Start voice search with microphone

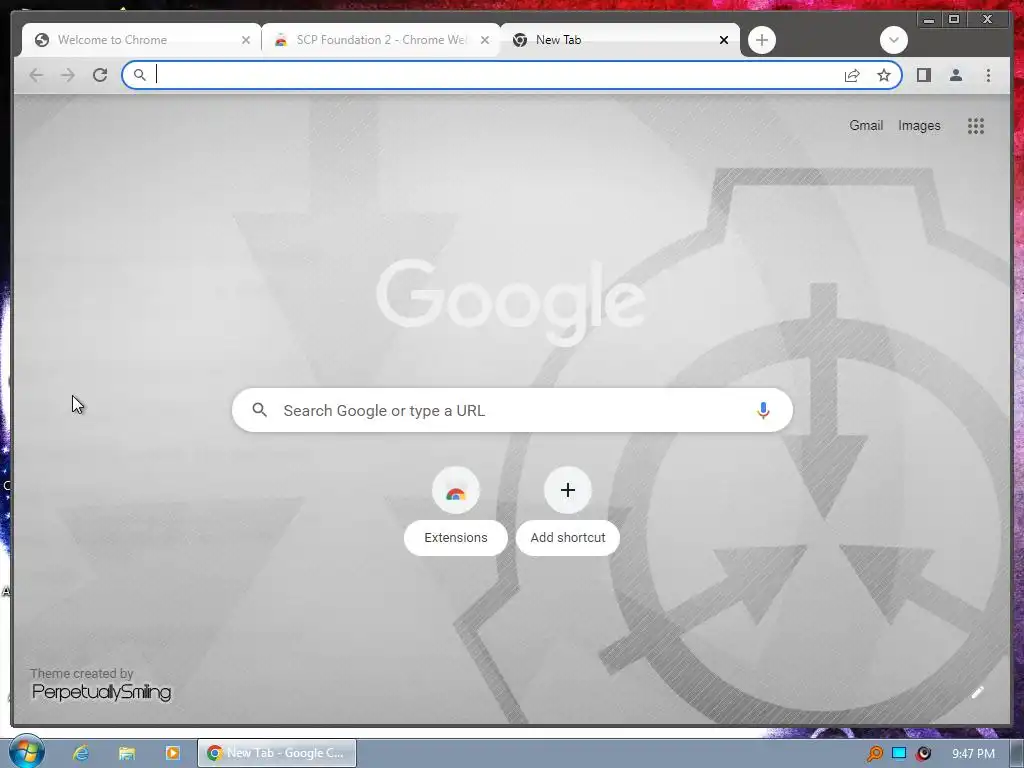tap(763, 410)
